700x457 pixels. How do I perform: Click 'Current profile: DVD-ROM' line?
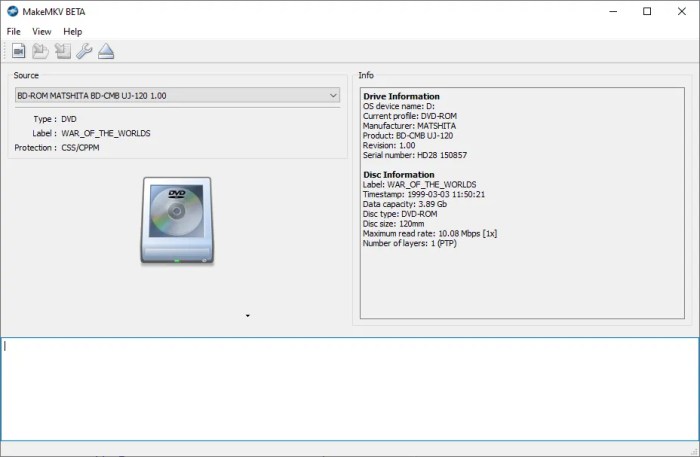coord(410,116)
